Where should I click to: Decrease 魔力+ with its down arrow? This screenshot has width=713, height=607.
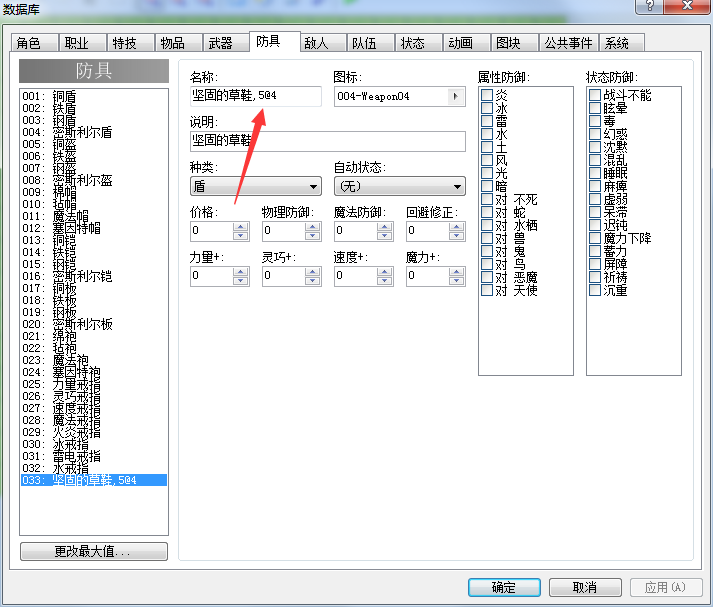coord(457,281)
